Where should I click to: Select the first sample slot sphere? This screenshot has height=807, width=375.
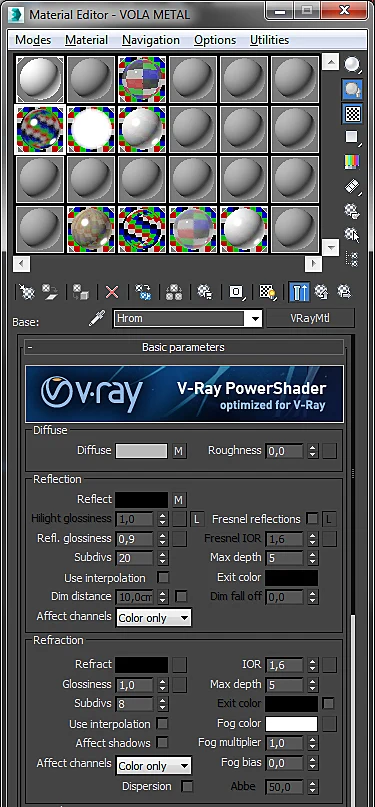(x=41, y=79)
